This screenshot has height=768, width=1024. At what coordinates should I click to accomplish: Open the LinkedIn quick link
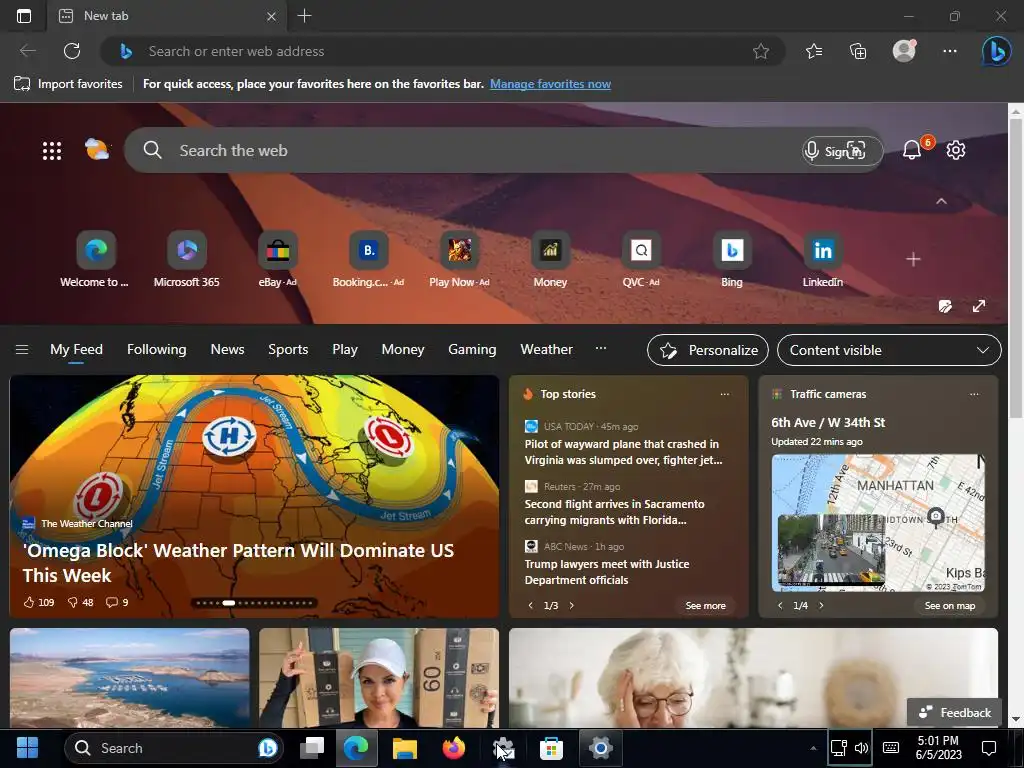click(x=822, y=259)
